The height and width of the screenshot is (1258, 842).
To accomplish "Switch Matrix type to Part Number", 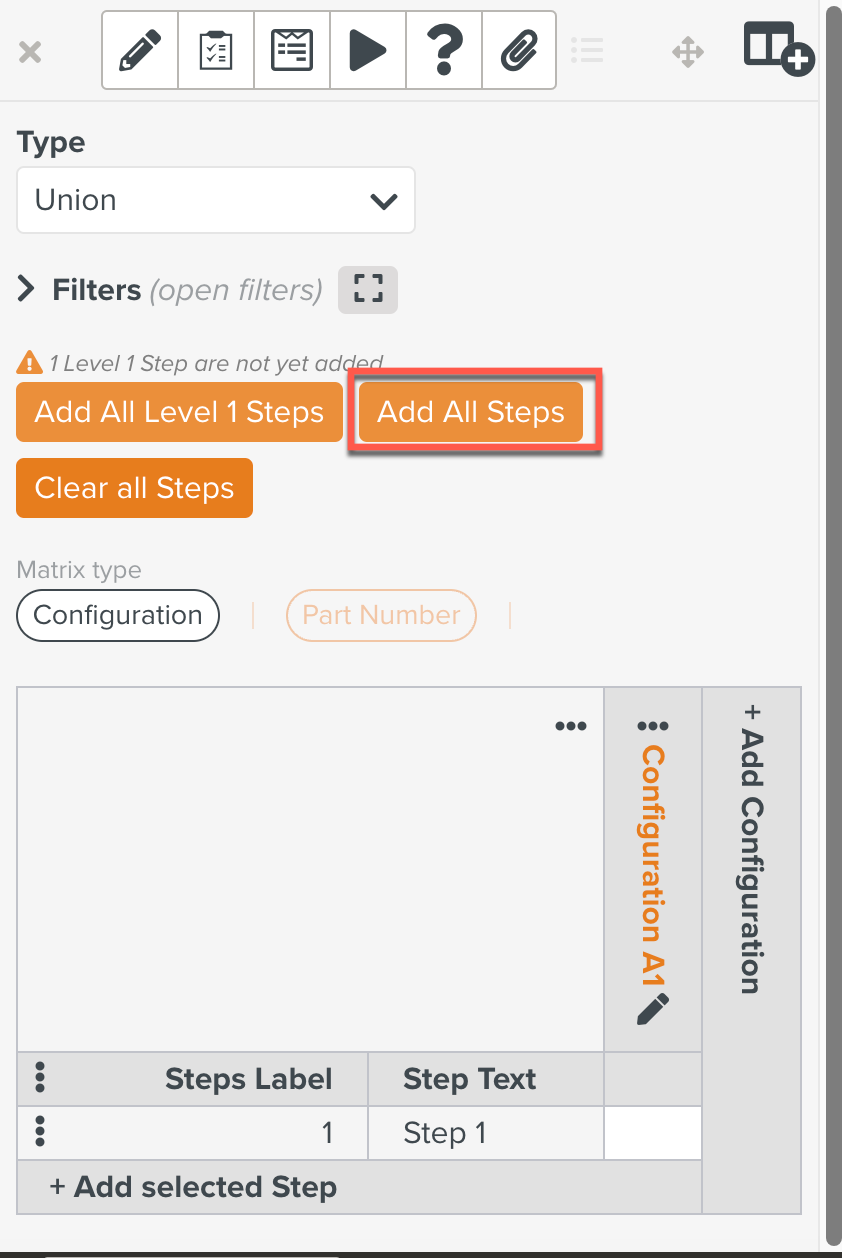I will click(x=381, y=615).
